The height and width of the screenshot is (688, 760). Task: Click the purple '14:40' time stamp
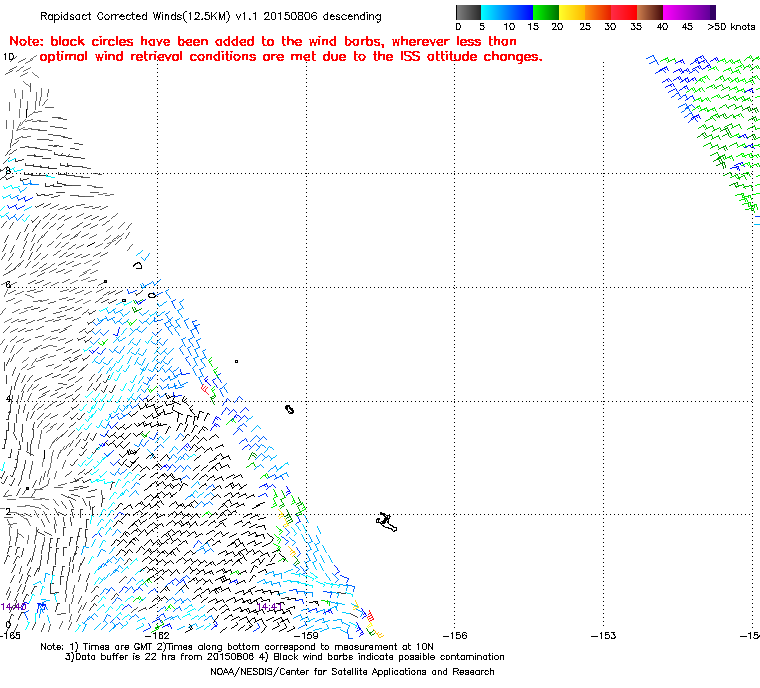click(14, 607)
